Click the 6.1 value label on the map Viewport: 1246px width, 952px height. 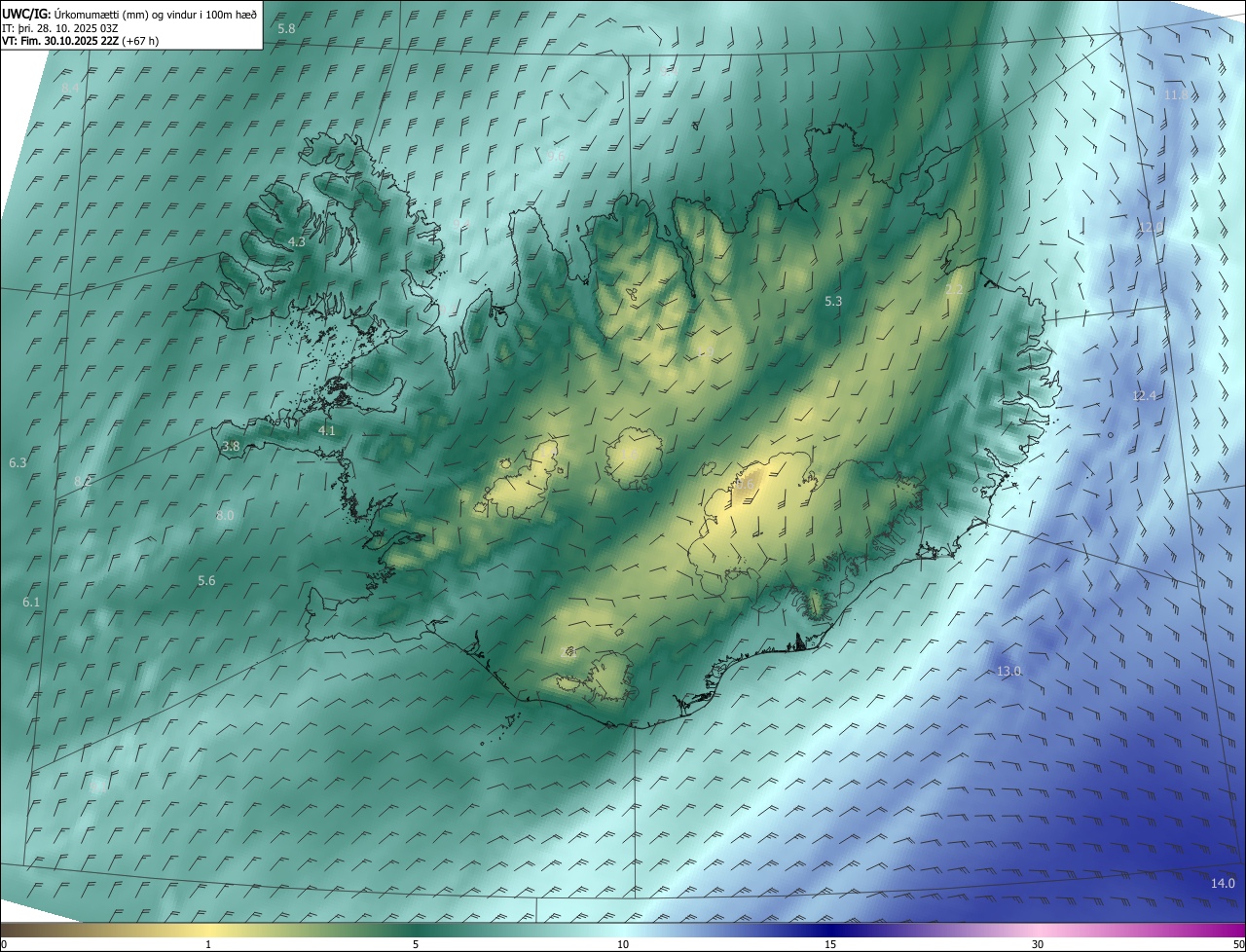(31, 603)
